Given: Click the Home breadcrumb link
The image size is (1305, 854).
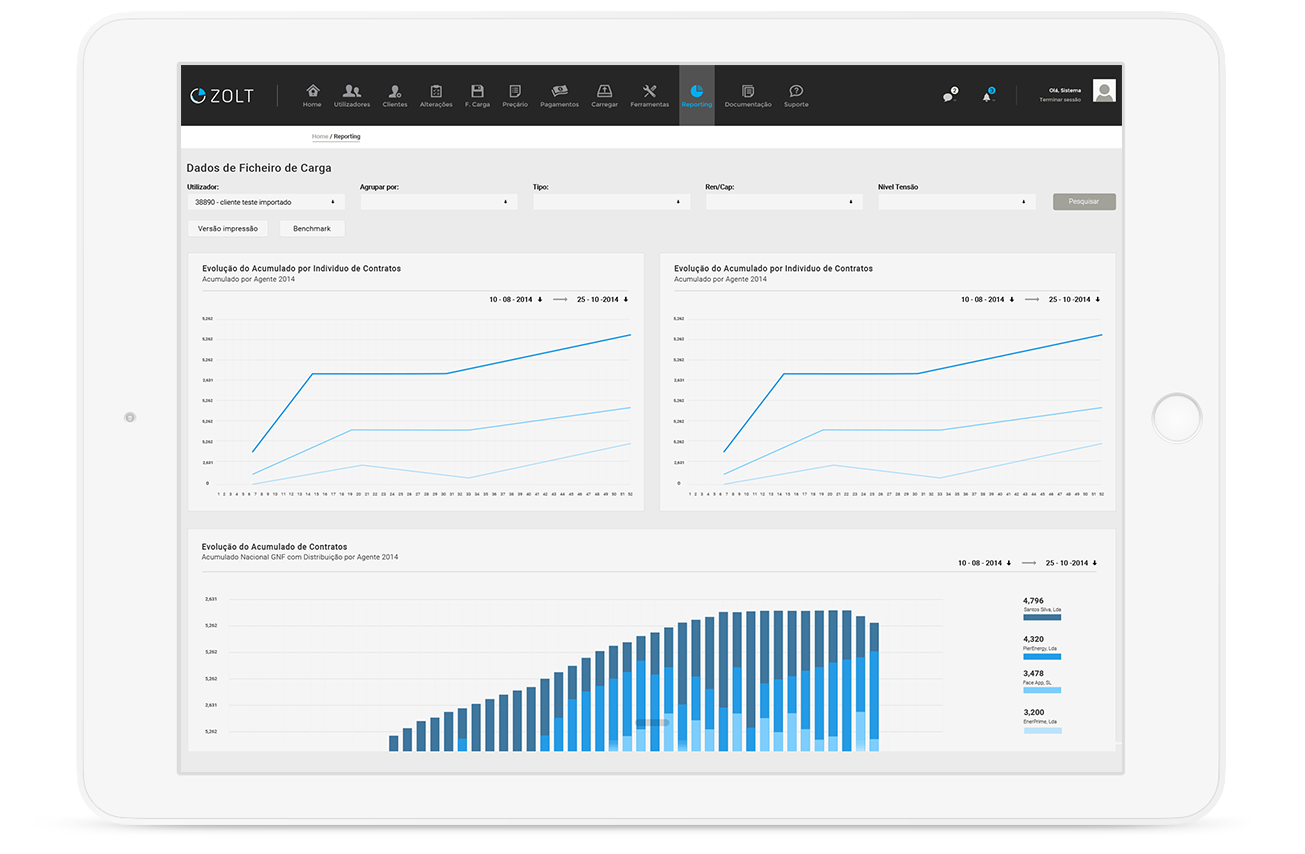Looking at the screenshot, I should [320, 136].
